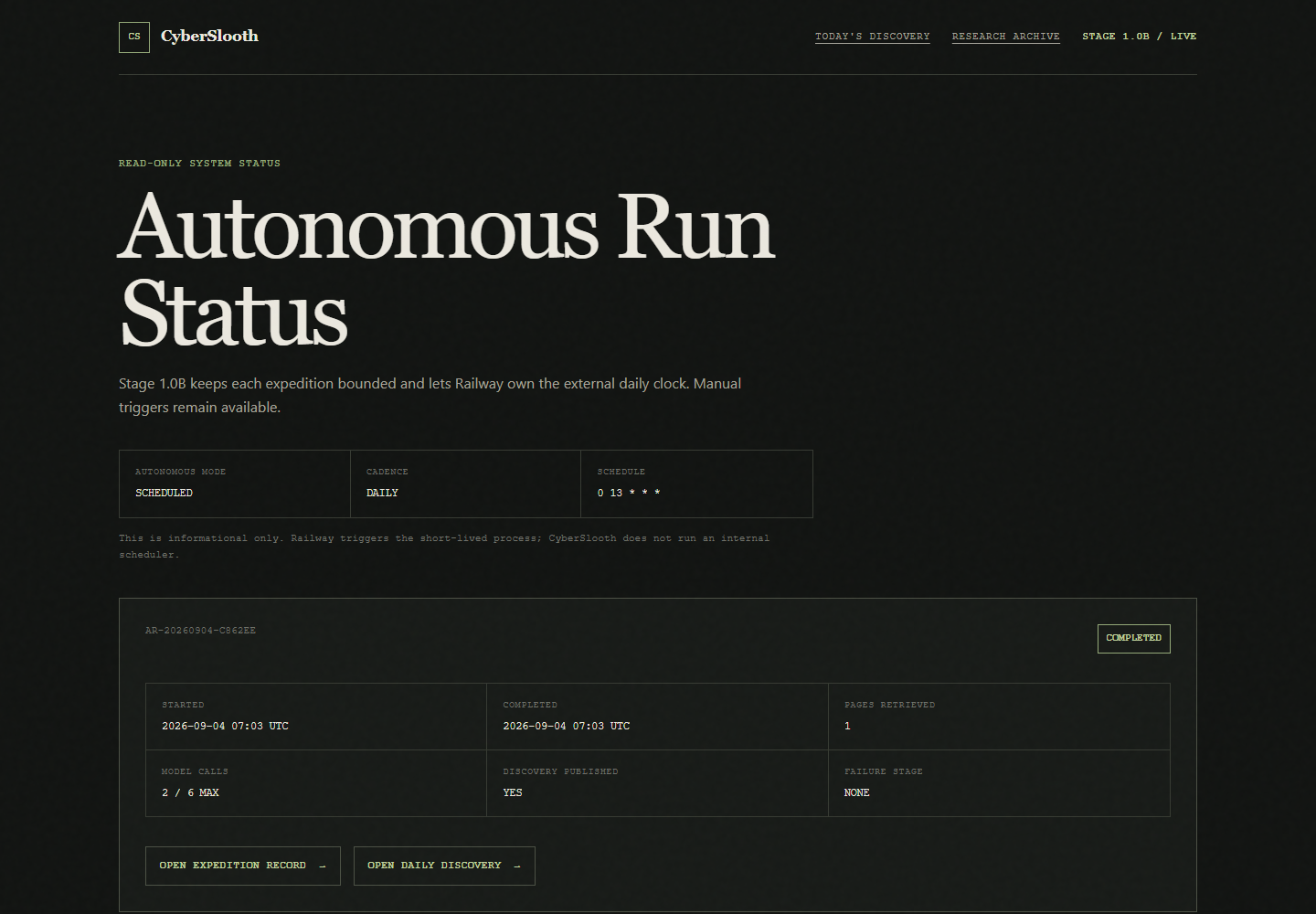Select the Model Calls value 2 / 6 MAX
The width and height of the screenshot is (1316, 914).
click(x=190, y=792)
